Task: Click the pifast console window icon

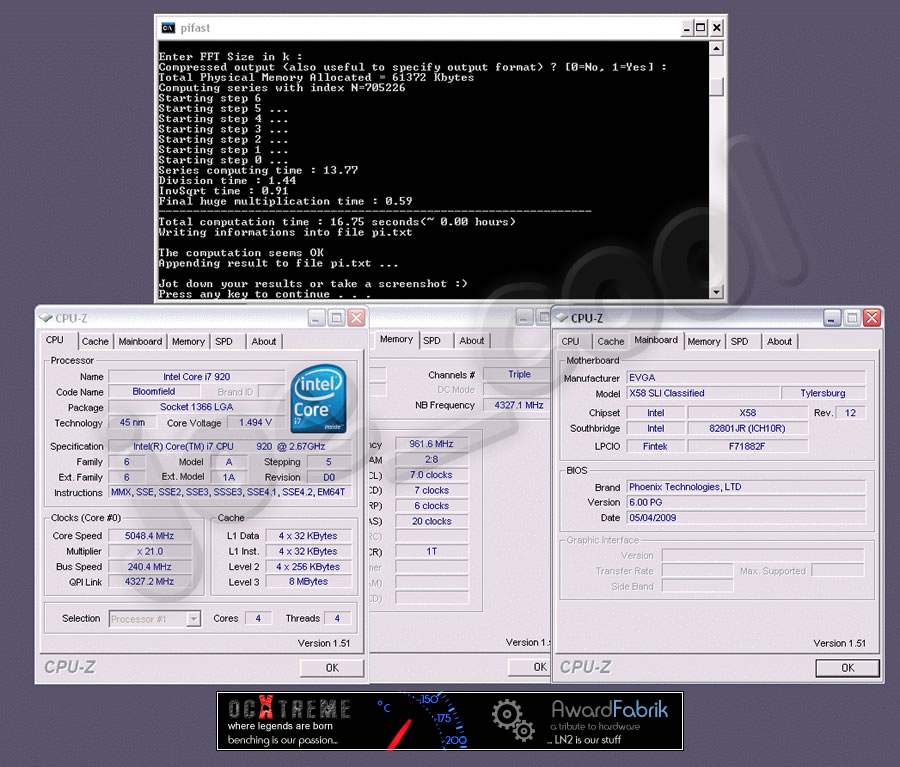Action: [168, 28]
